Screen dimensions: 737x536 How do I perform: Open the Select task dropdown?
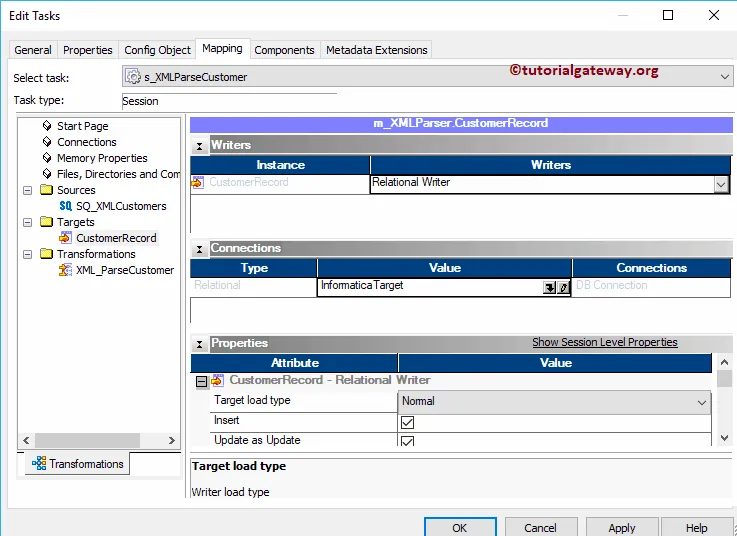pos(724,77)
